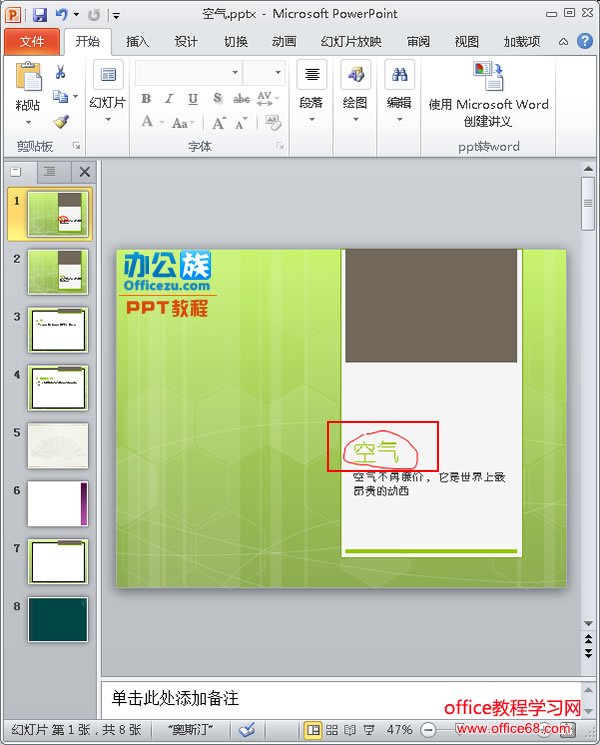
Task: Toggle Strikethrough abc button
Action: tap(241, 98)
